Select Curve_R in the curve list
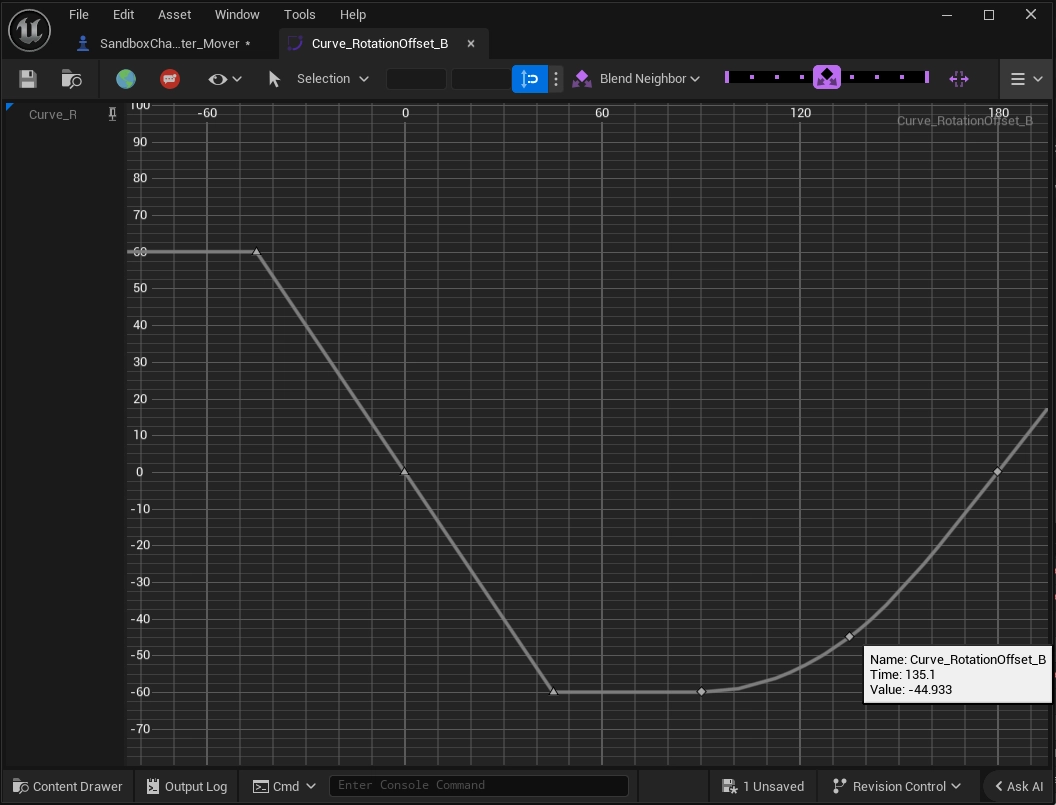The image size is (1056, 805). [53, 115]
